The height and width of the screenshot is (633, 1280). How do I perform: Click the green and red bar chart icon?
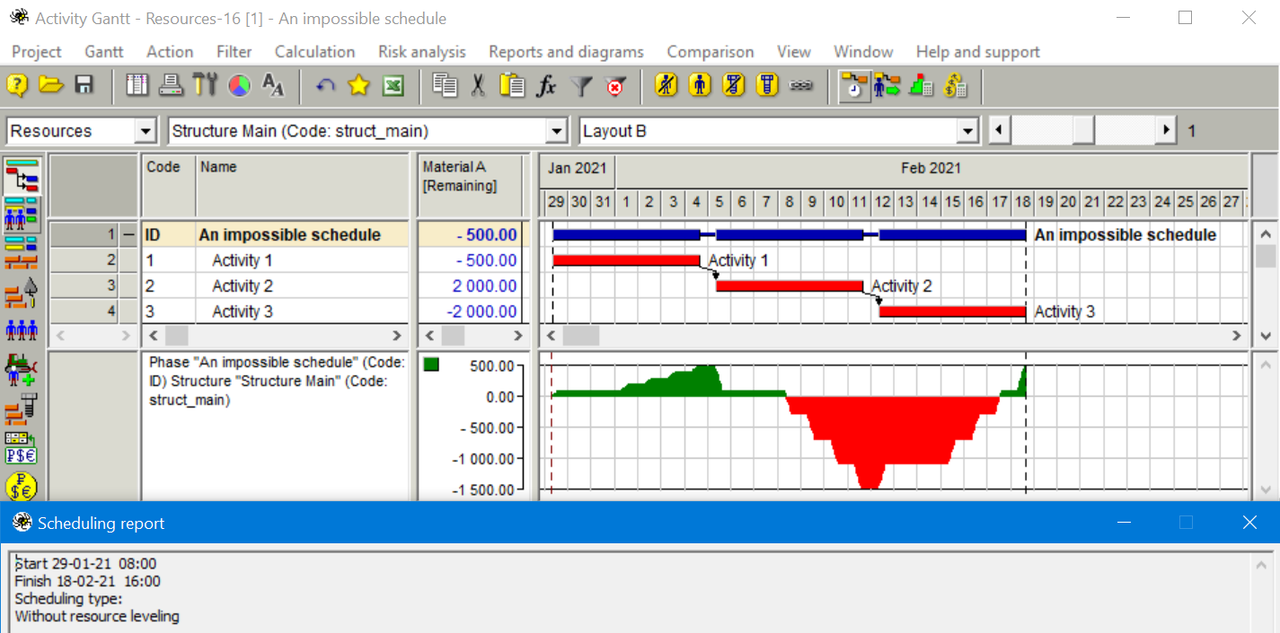point(921,86)
